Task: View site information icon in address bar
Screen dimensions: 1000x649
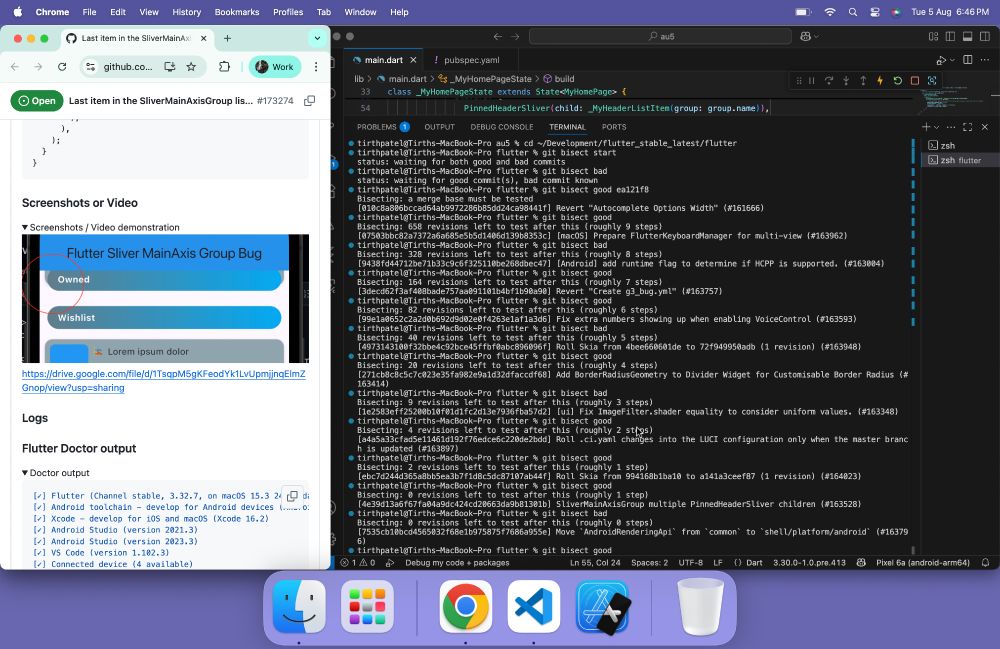Action: pos(91,66)
